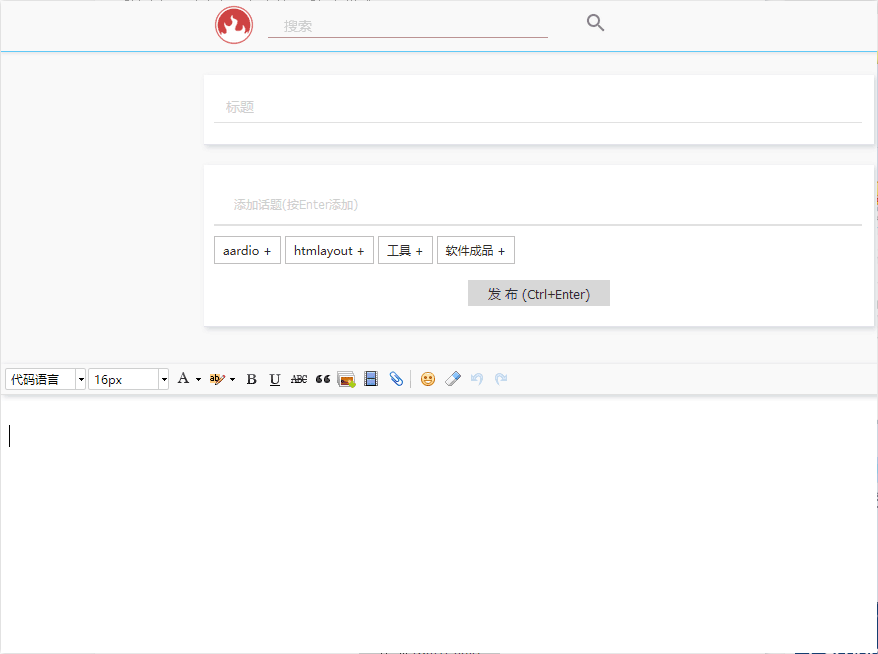Add the aardio topic tag

pos(247,250)
